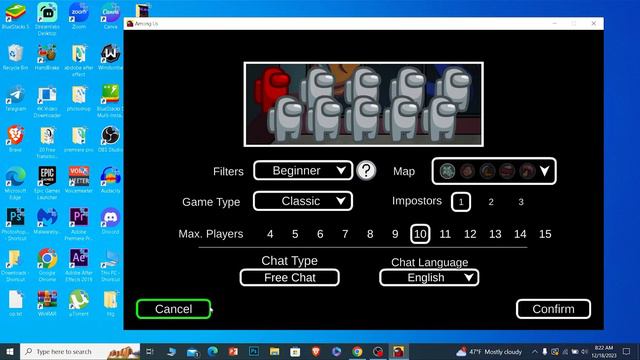Select the BlueStacks 5 desktop icon

(x=16, y=16)
